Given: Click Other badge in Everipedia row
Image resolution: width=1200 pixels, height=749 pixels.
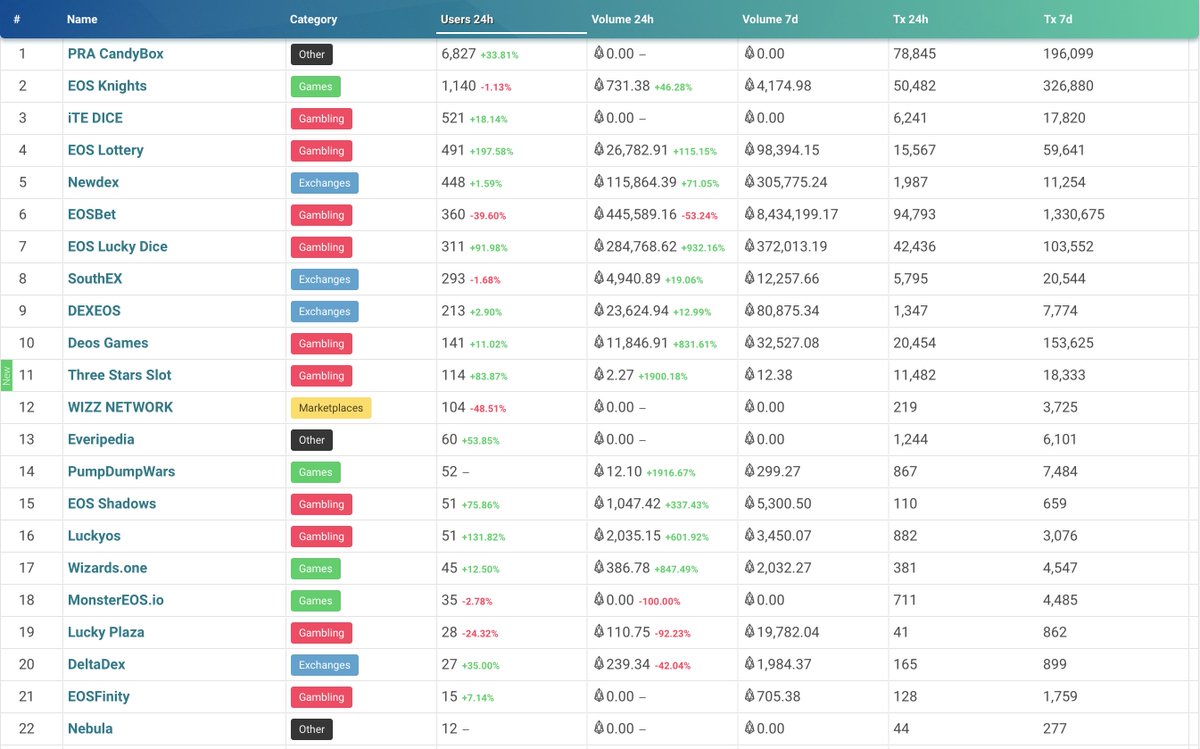Looking at the screenshot, I should [x=311, y=440].
